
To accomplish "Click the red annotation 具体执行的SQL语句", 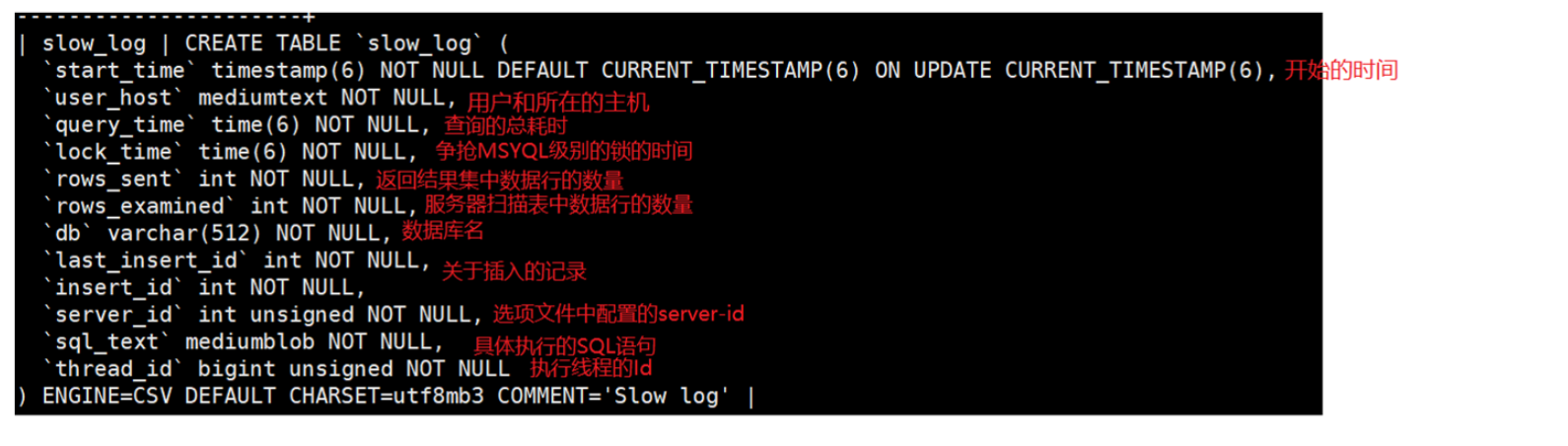I will pos(565,346).
